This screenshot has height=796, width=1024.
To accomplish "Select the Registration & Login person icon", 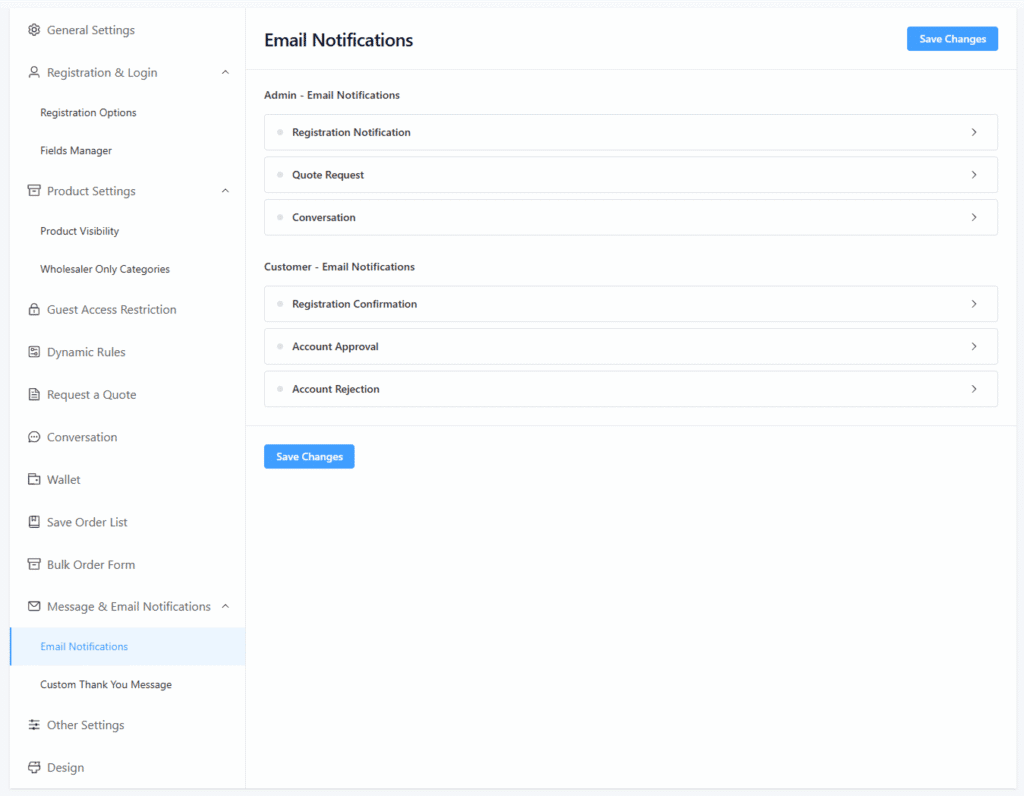I will pos(34,72).
